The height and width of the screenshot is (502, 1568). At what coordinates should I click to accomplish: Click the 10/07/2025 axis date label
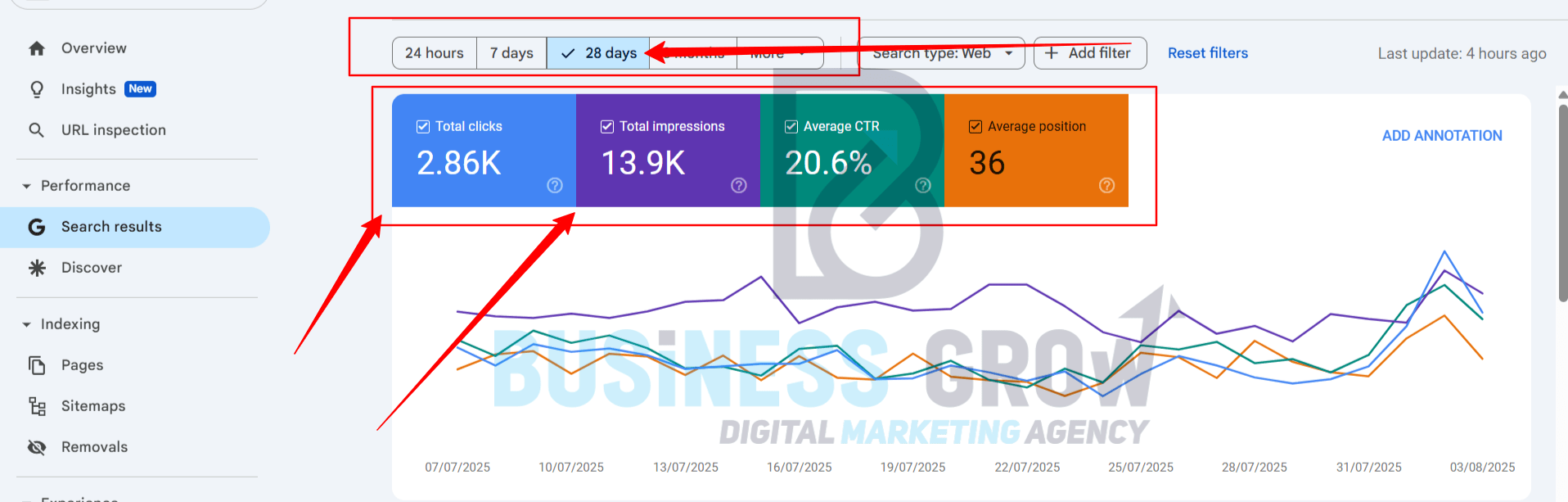[x=571, y=468]
